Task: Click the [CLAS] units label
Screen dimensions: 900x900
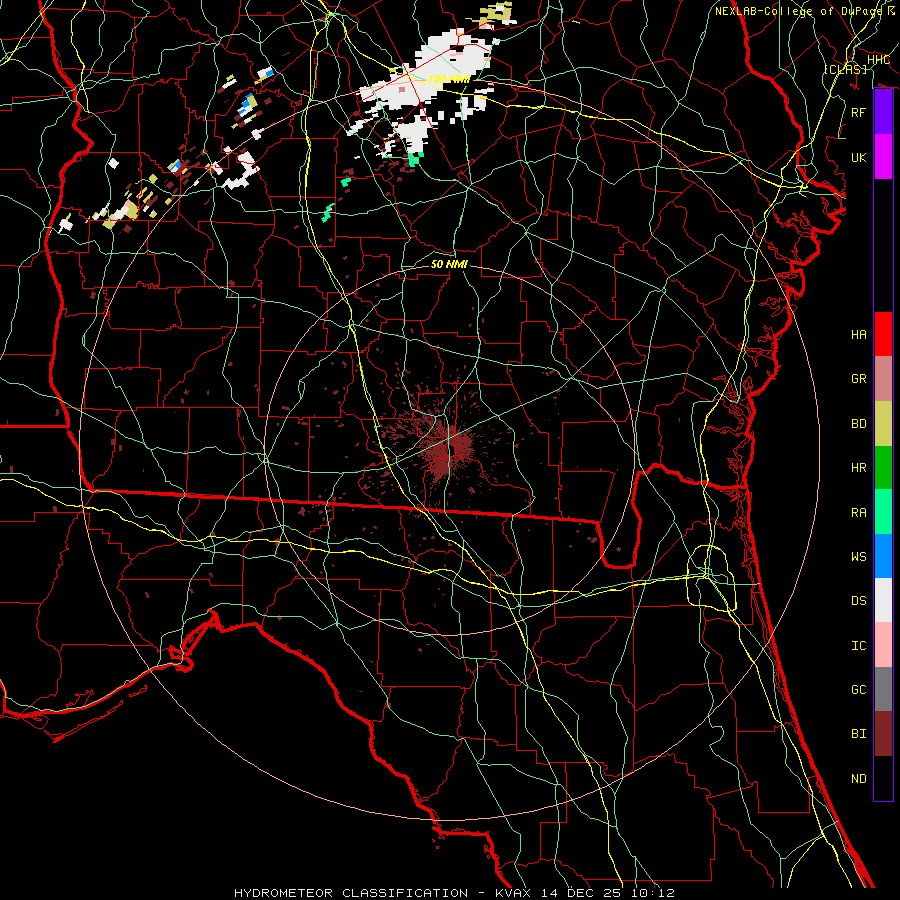Action: [845, 69]
